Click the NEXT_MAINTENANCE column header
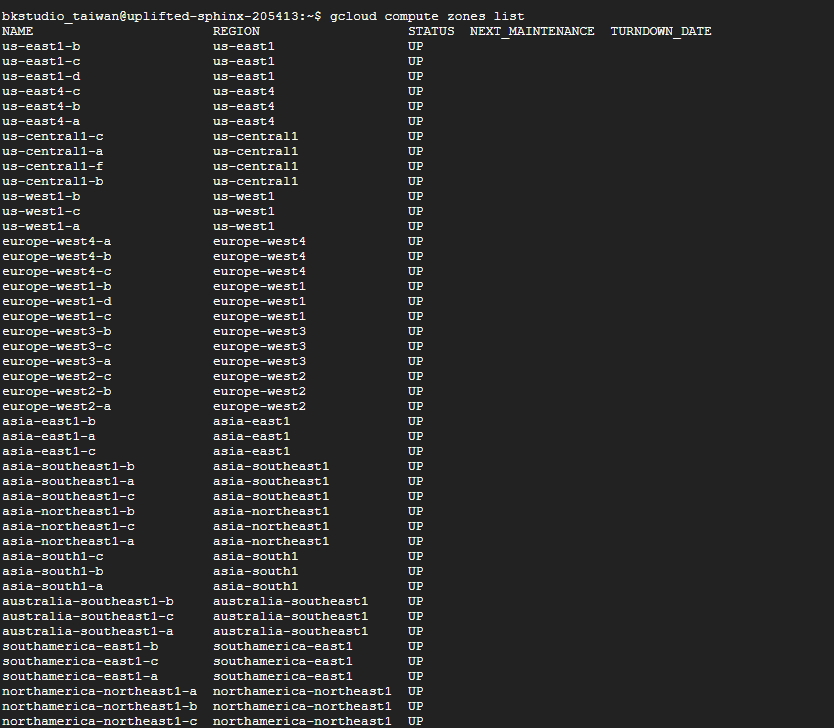This screenshot has height=728, width=834. click(532, 31)
